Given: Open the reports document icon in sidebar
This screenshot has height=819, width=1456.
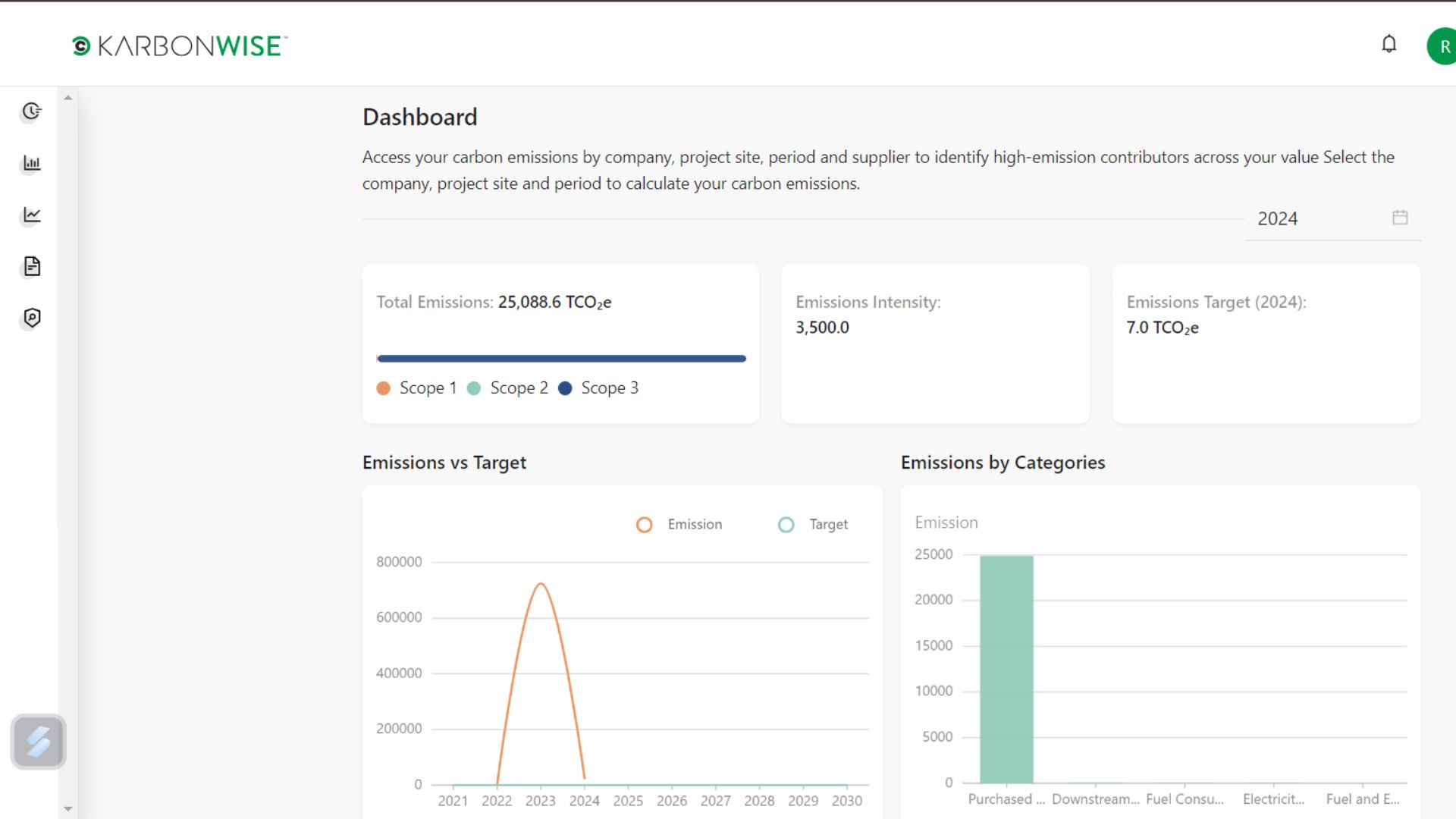Looking at the screenshot, I should 30,266.
